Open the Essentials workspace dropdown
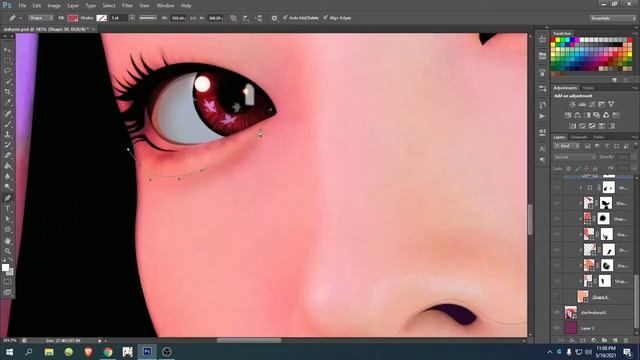 pos(612,18)
